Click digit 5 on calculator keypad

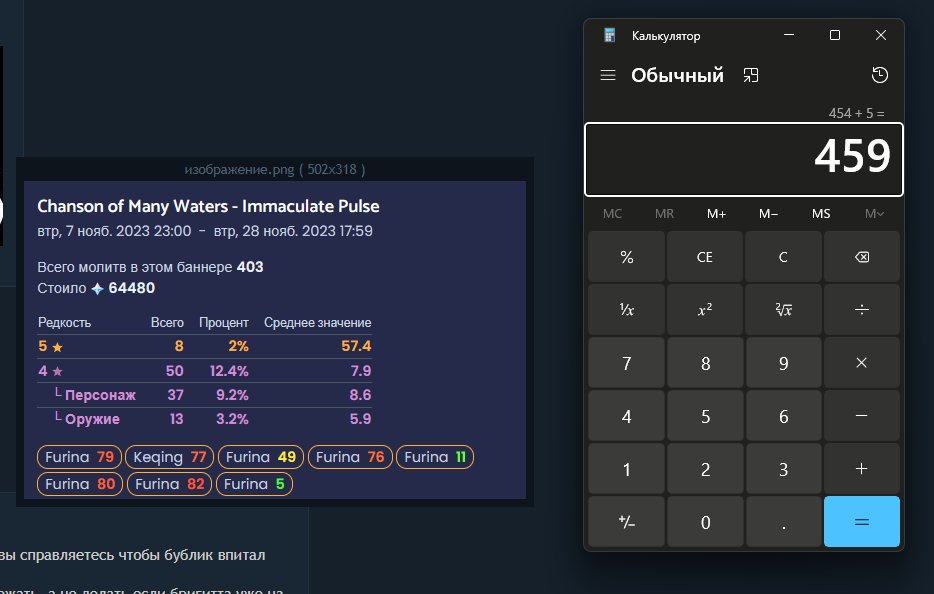[x=705, y=416]
